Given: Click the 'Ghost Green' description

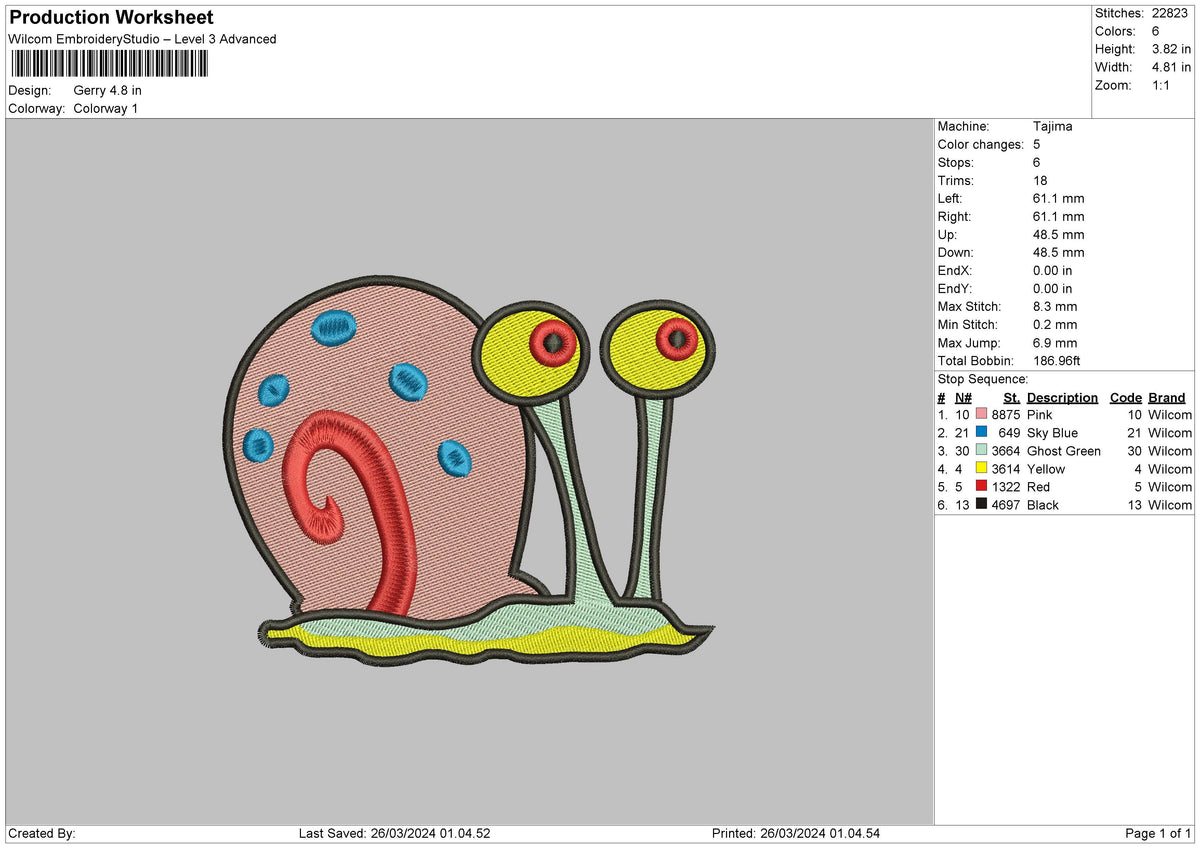Looking at the screenshot, I should pos(1064,451).
